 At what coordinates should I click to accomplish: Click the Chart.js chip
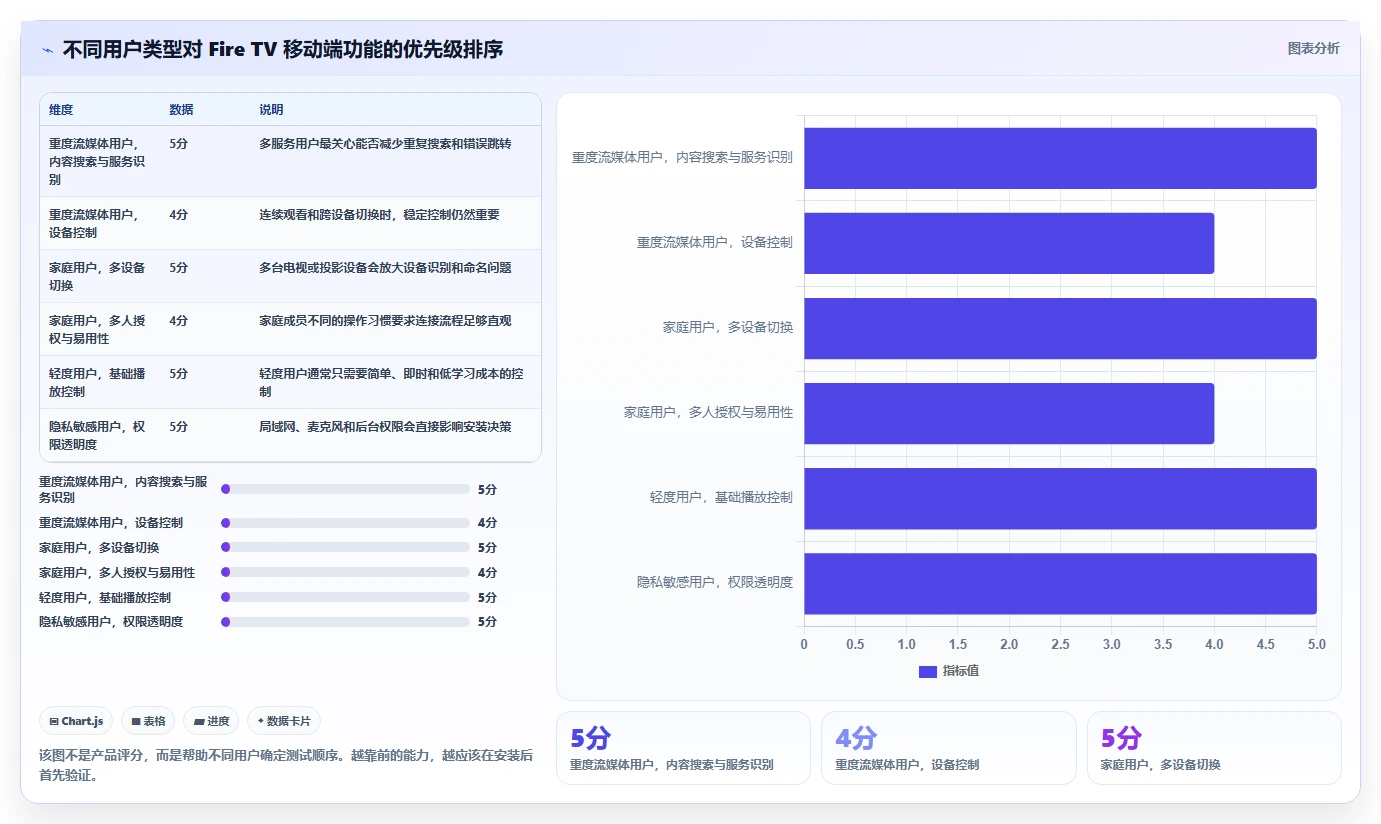click(76, 721)
